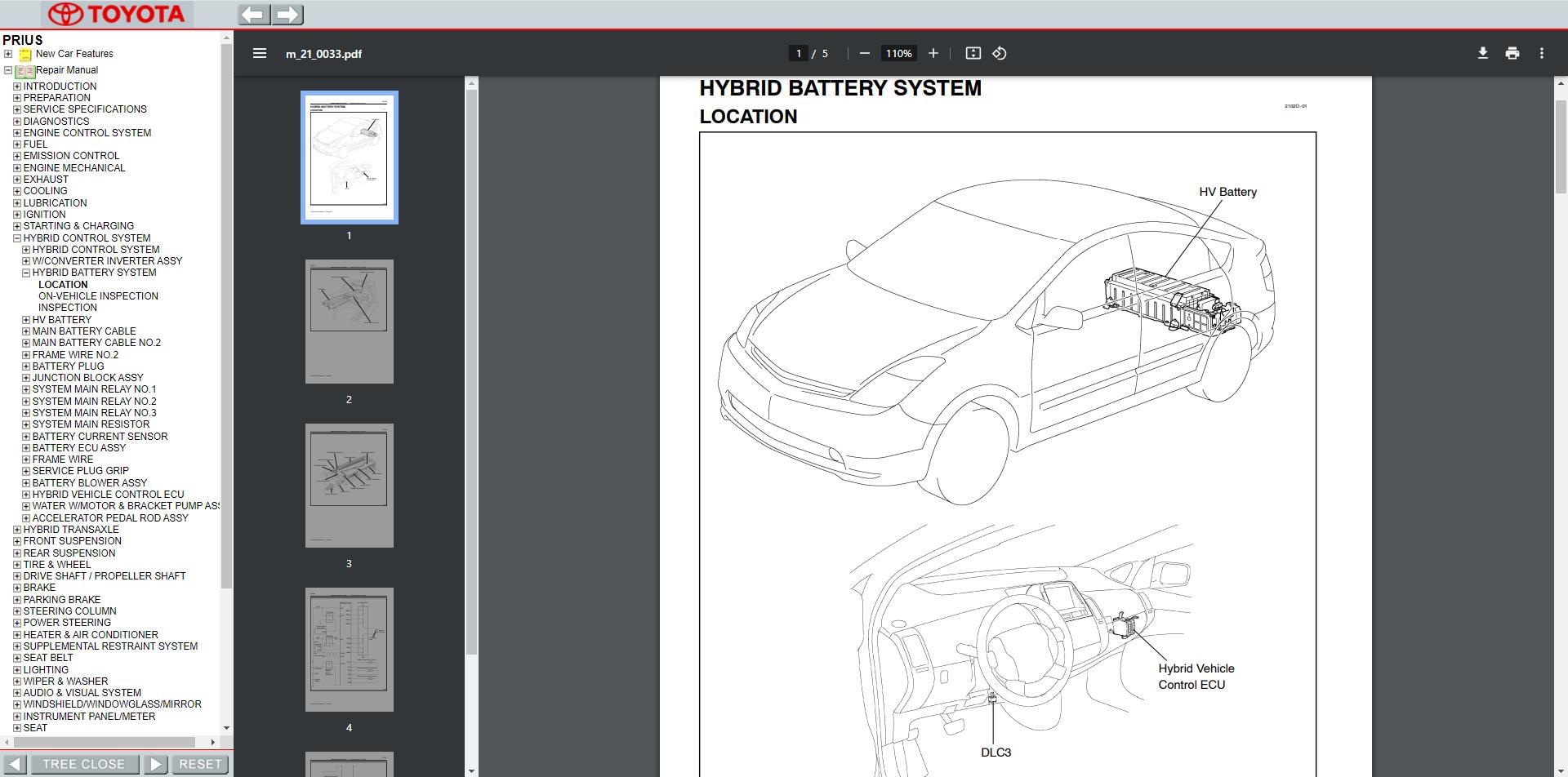Click the left arrow button beside TREE CLOSE

tap(15, 764)
